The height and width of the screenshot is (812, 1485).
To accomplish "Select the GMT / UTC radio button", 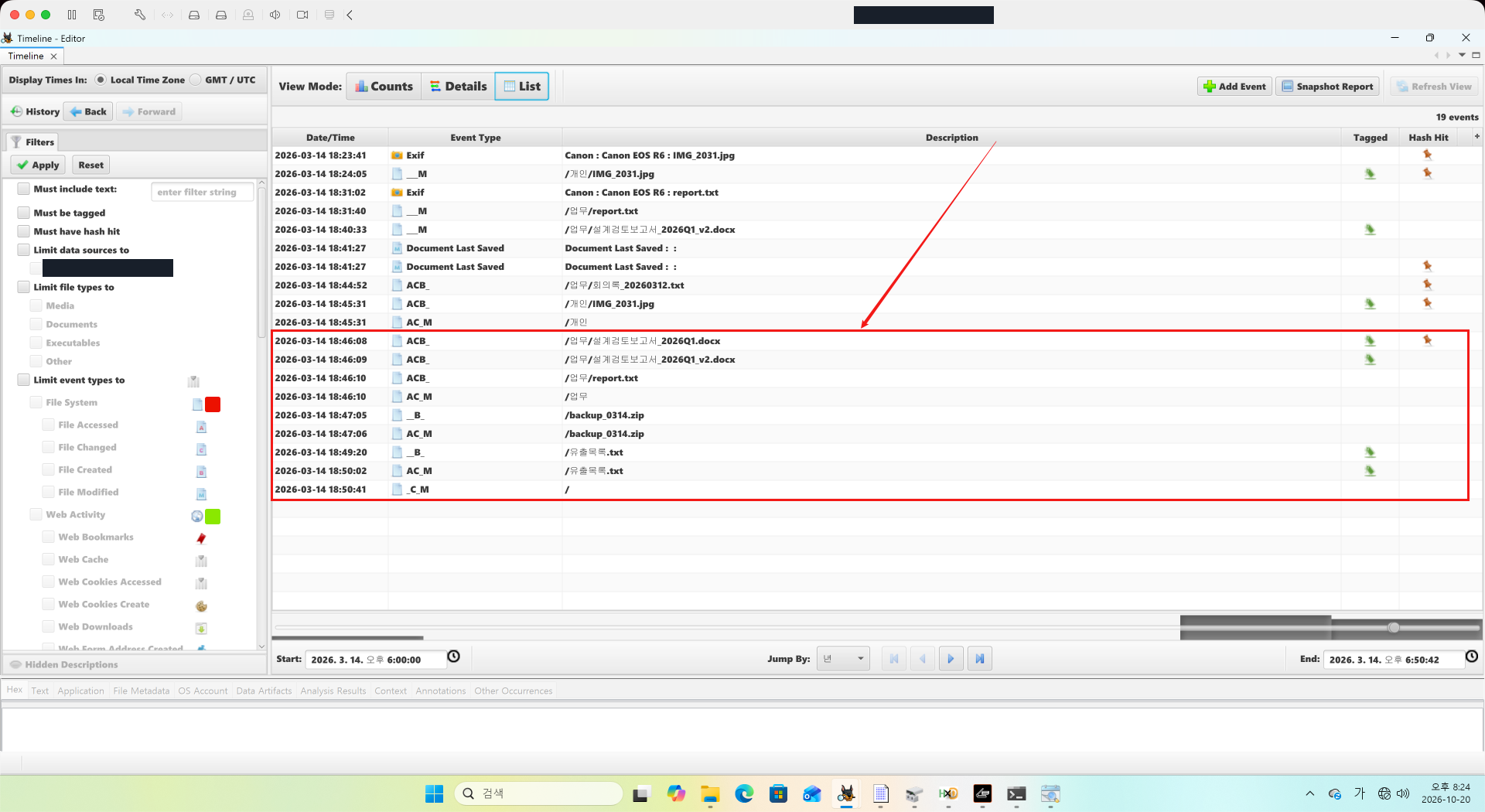I will [196, 80].
